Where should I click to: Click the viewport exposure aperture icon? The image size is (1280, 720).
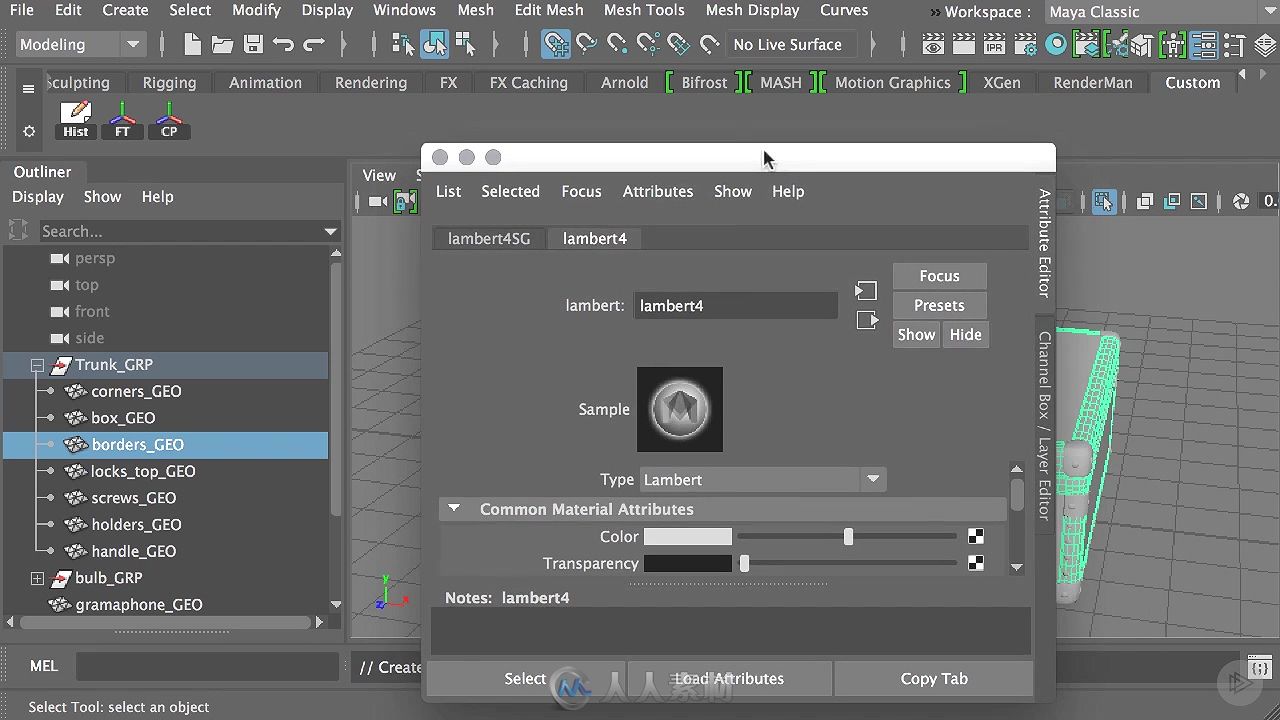1241,201
